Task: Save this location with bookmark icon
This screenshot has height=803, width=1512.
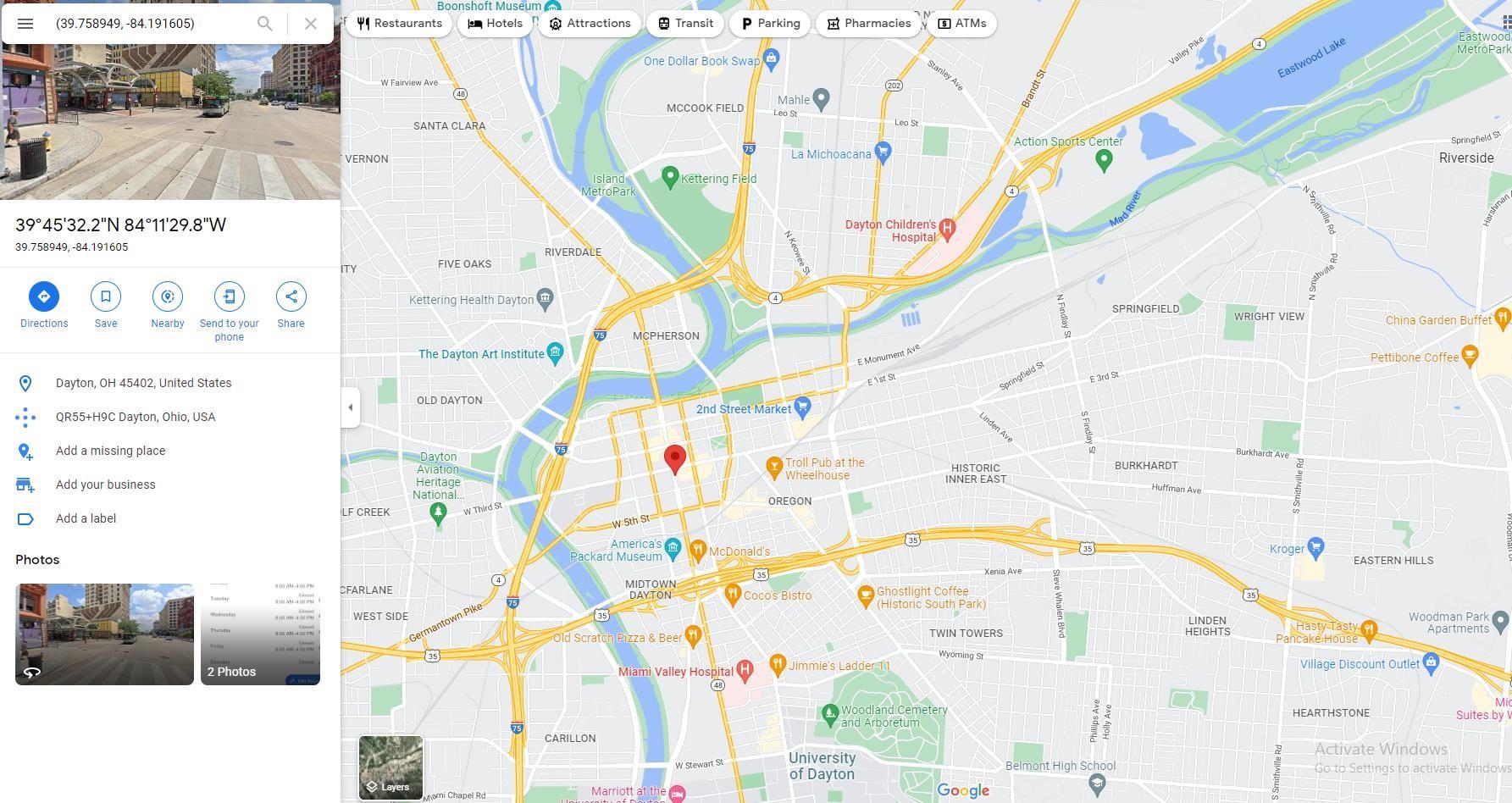Action: tap(106, 296)
